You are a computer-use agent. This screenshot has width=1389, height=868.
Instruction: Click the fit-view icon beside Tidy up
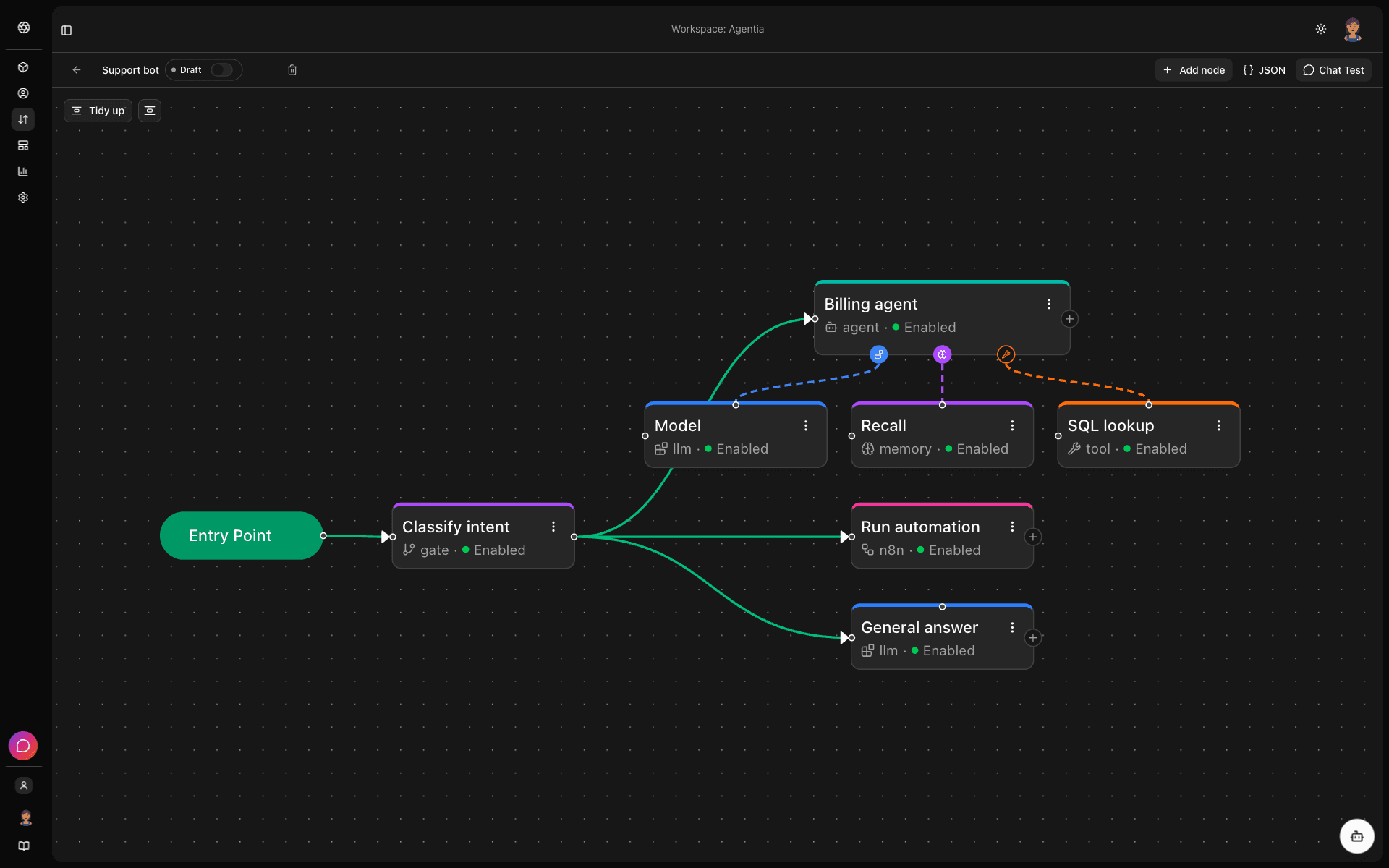click(x=150, y=111)
